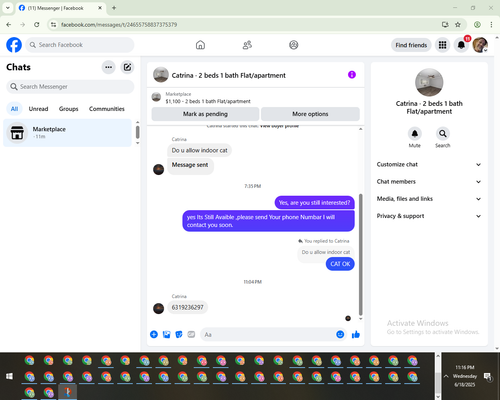500x400 pixels.
Task: Open the Windows action center notifications
Action: point(488,377)
